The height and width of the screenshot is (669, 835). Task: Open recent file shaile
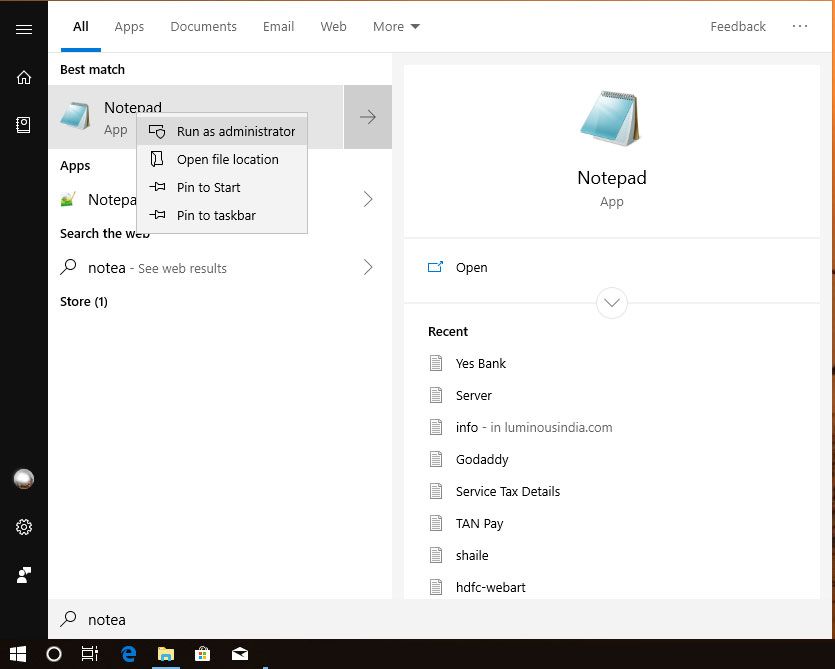pos(472,555)
